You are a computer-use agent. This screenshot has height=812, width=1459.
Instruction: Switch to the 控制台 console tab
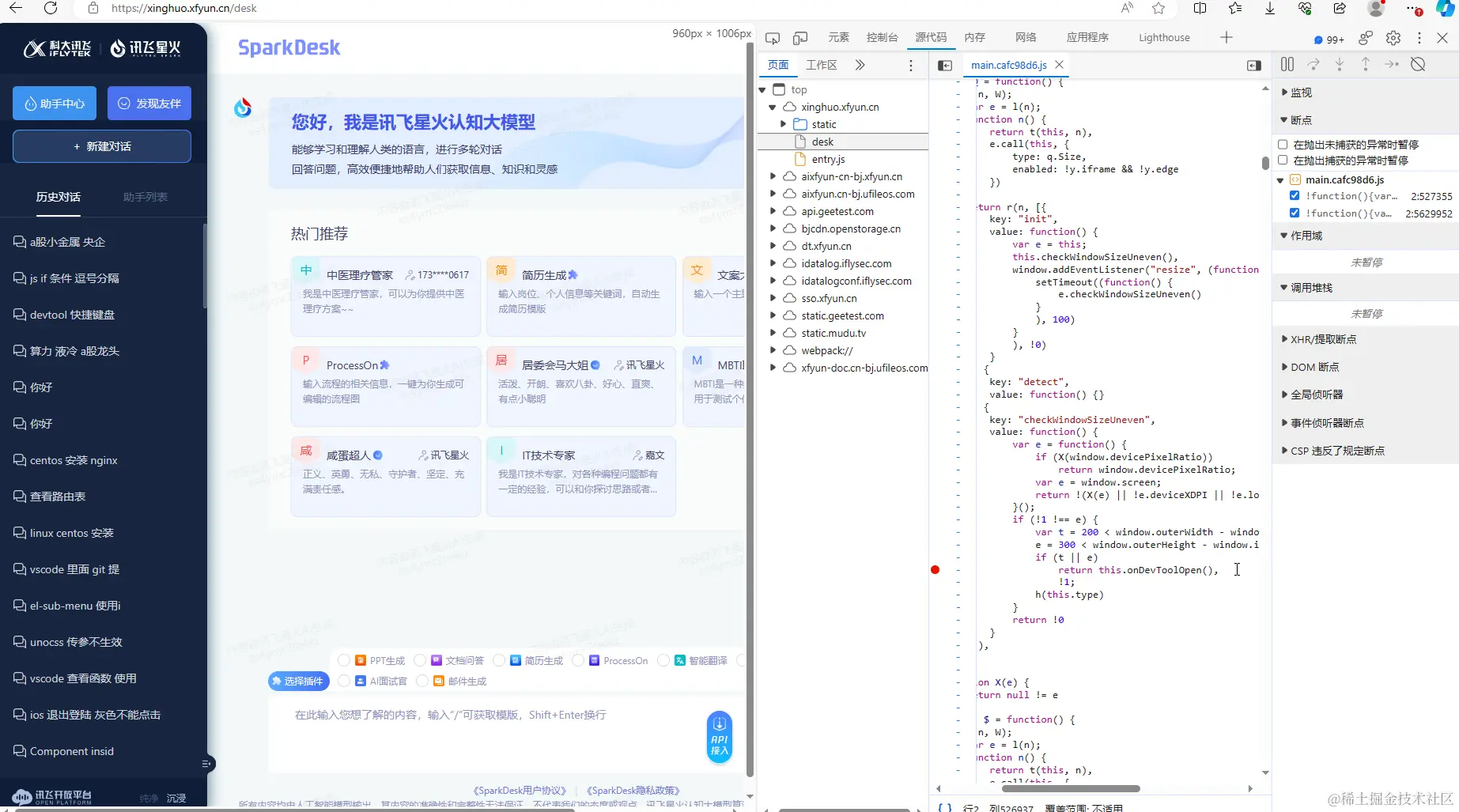tap(883, 37)
